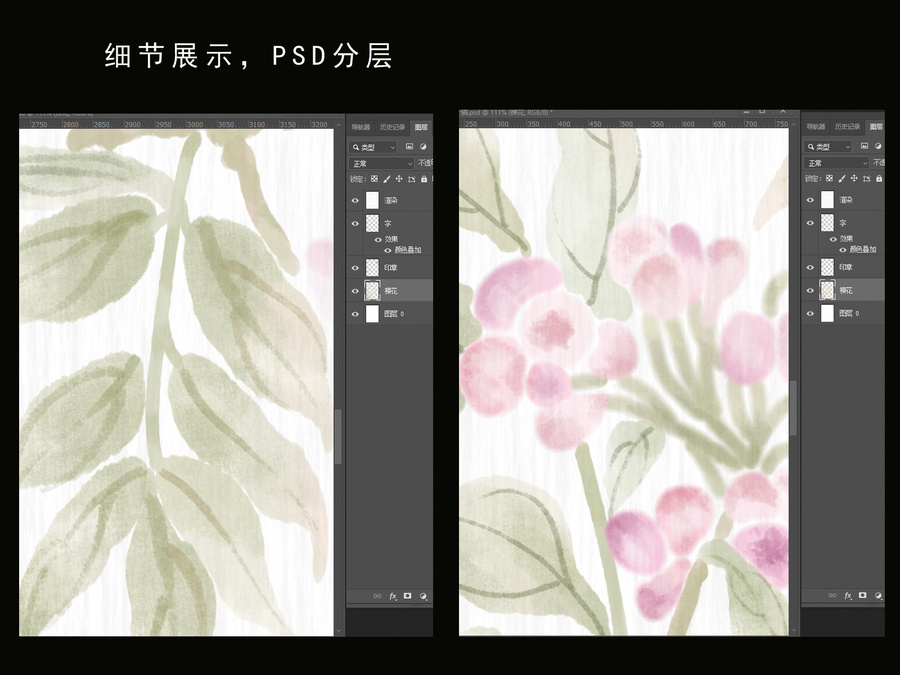Create adjustment layer icon in left panel

(x=423, y=596)
